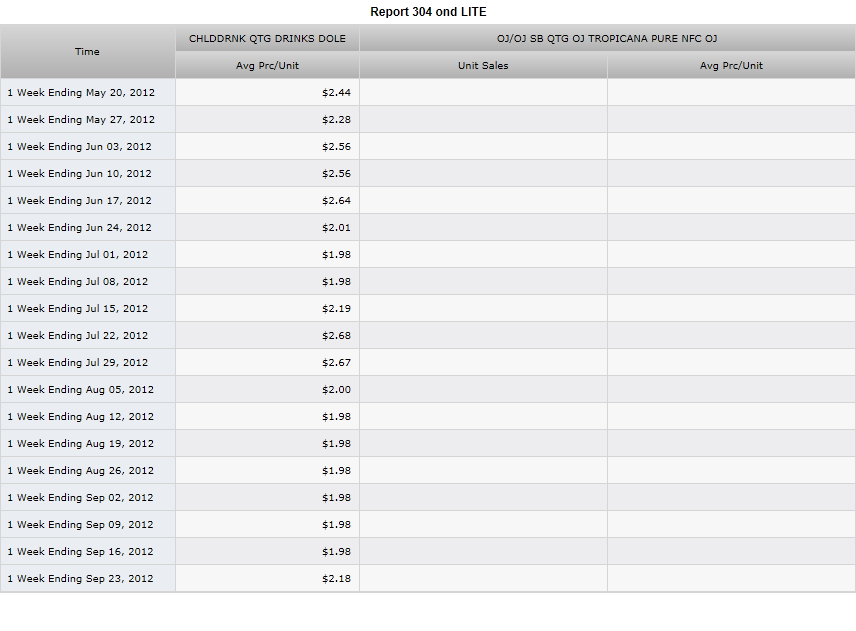
Task: Click the $1.98 price for Sep 16
Action: (336, 551)
